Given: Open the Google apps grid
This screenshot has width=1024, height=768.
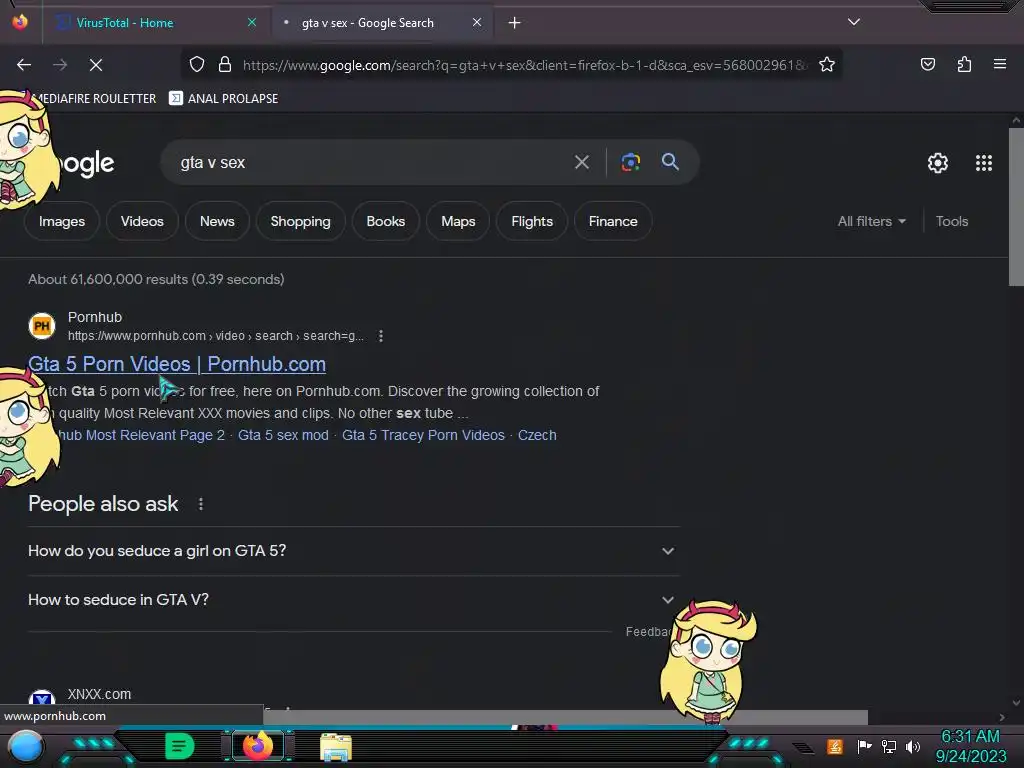Looking at the screenshot, I should 984,163.
